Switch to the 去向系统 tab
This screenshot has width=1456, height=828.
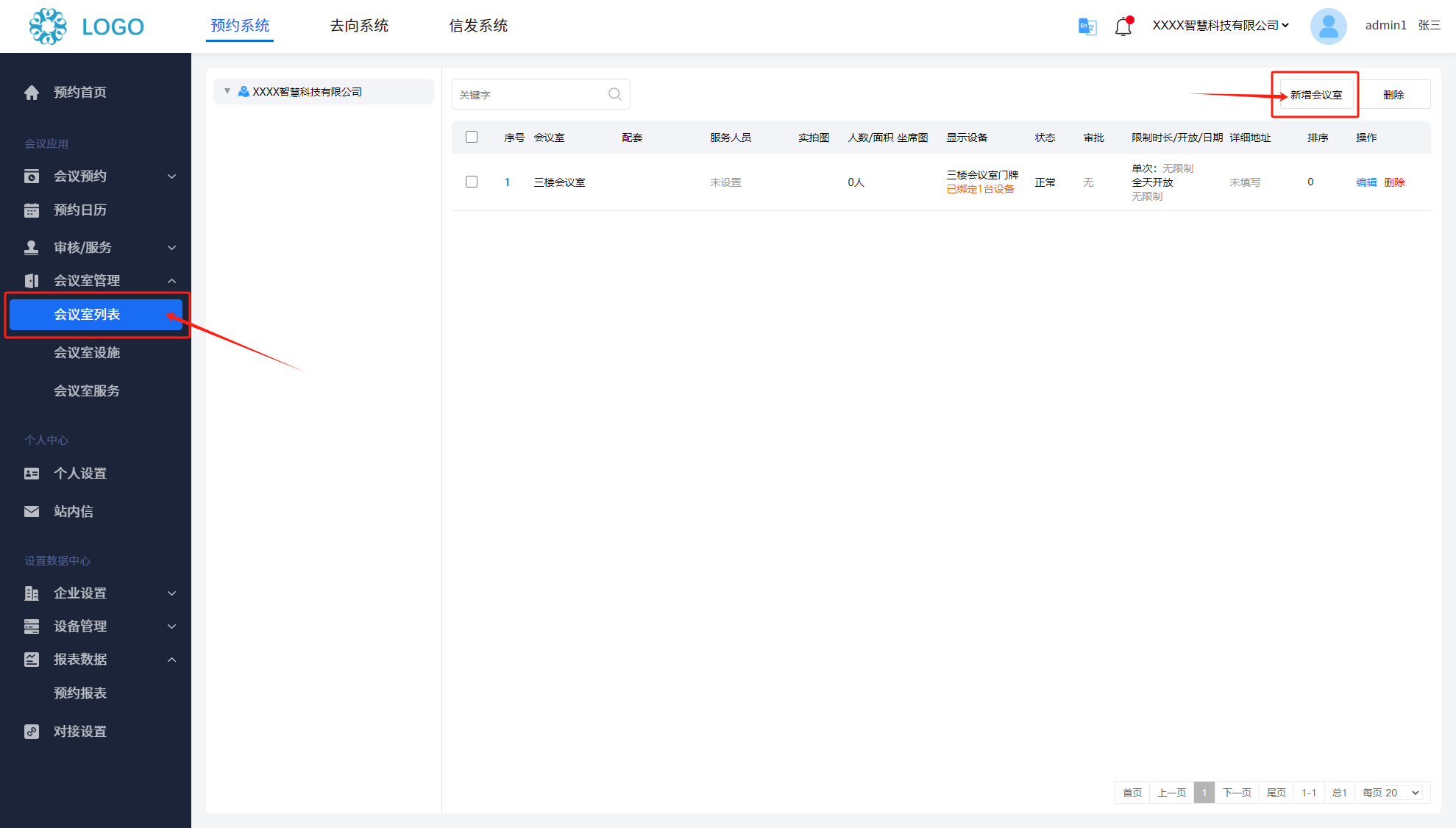pyautogui.click(x=359, y=26)
